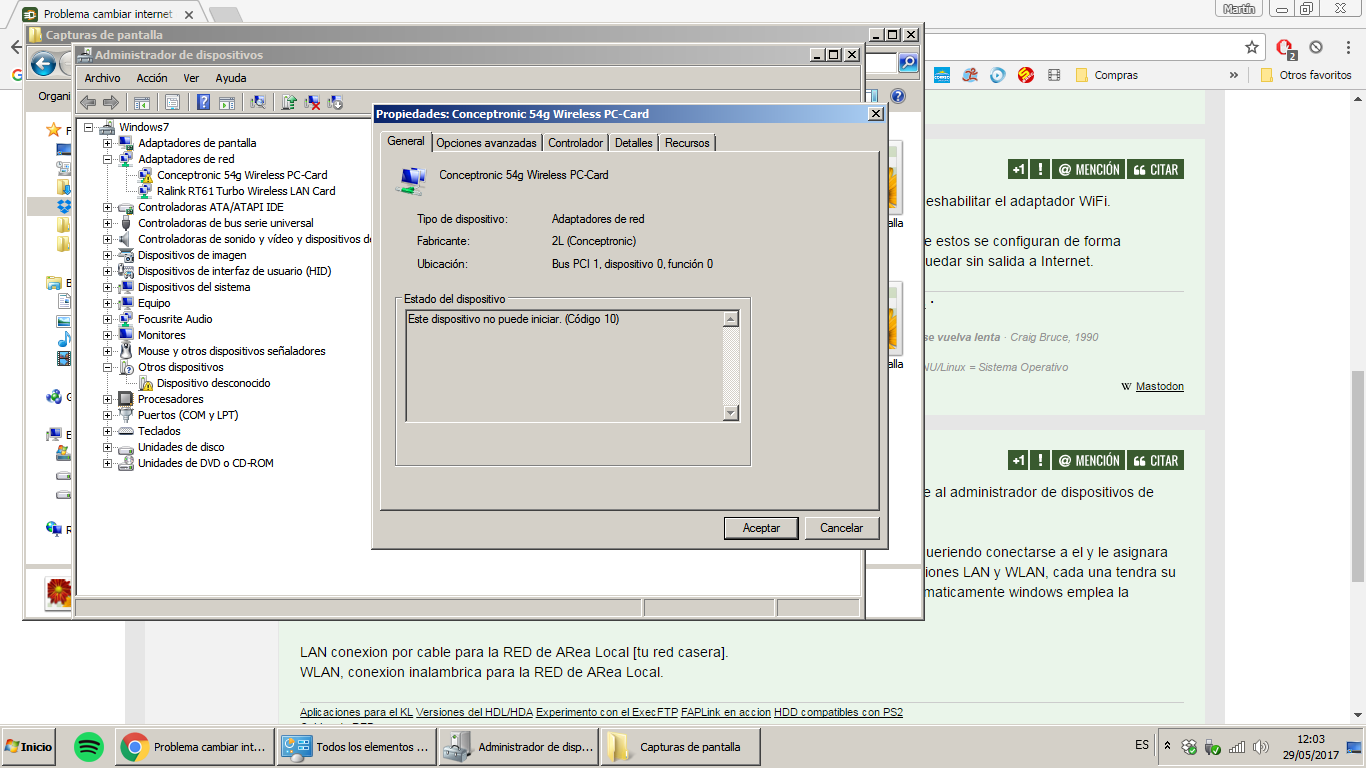Open the Compras bookmarks folder
This screenshot has width=1366, height=768.
tap(1106, 75)
